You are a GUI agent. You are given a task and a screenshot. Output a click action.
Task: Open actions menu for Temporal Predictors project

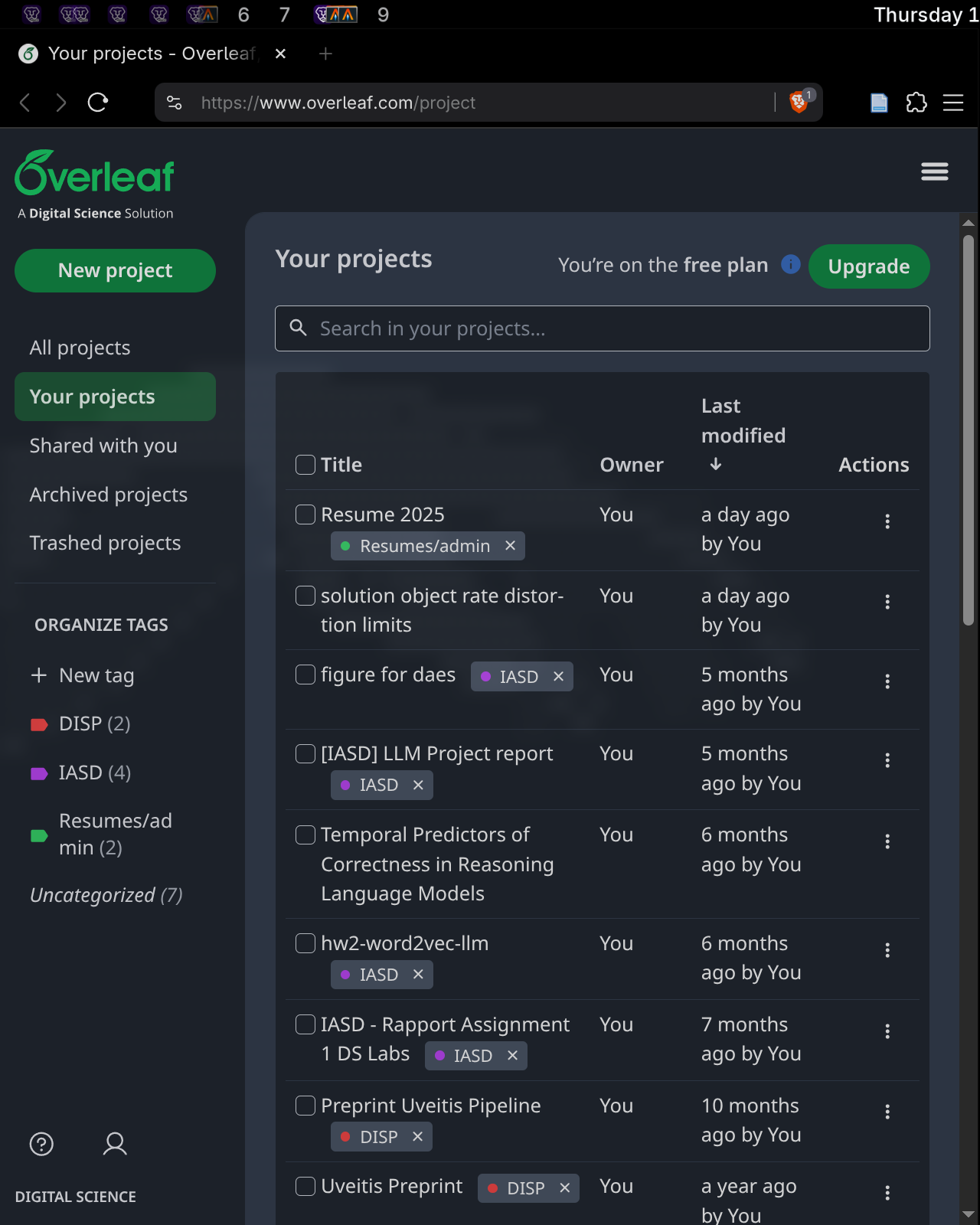(x=887, y=841)
